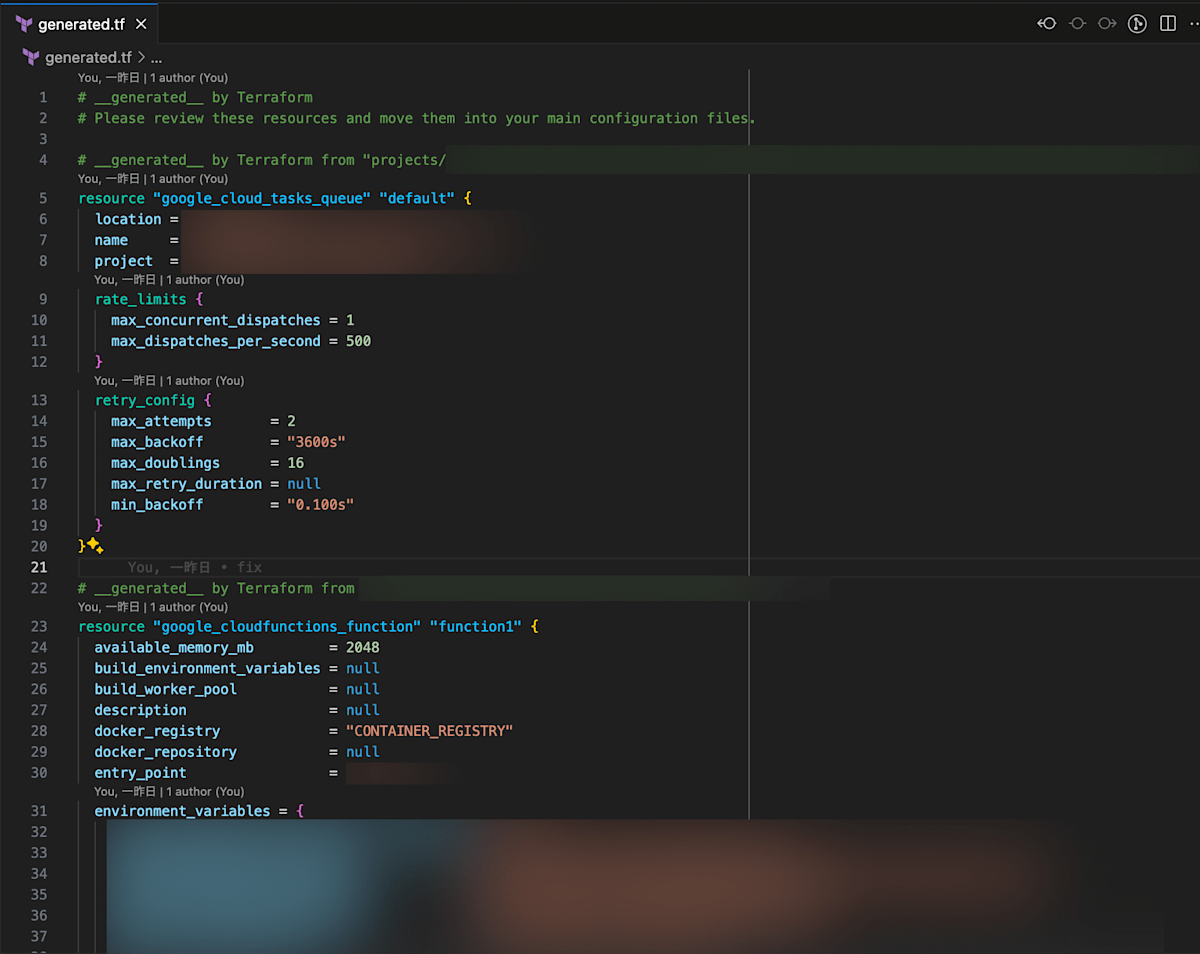Click line number 31 in the gutter
1200x954 pixels.
coord(39,811)
